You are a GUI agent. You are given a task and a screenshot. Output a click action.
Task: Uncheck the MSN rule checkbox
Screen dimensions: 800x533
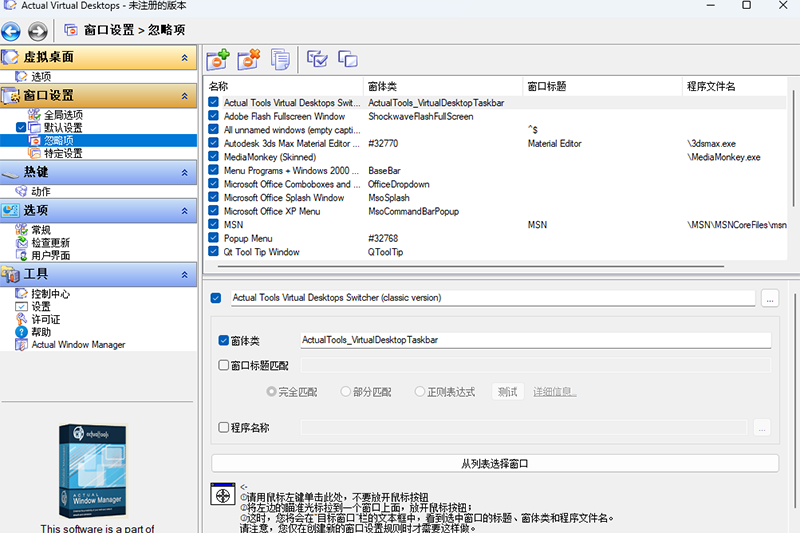pos(214,224)
